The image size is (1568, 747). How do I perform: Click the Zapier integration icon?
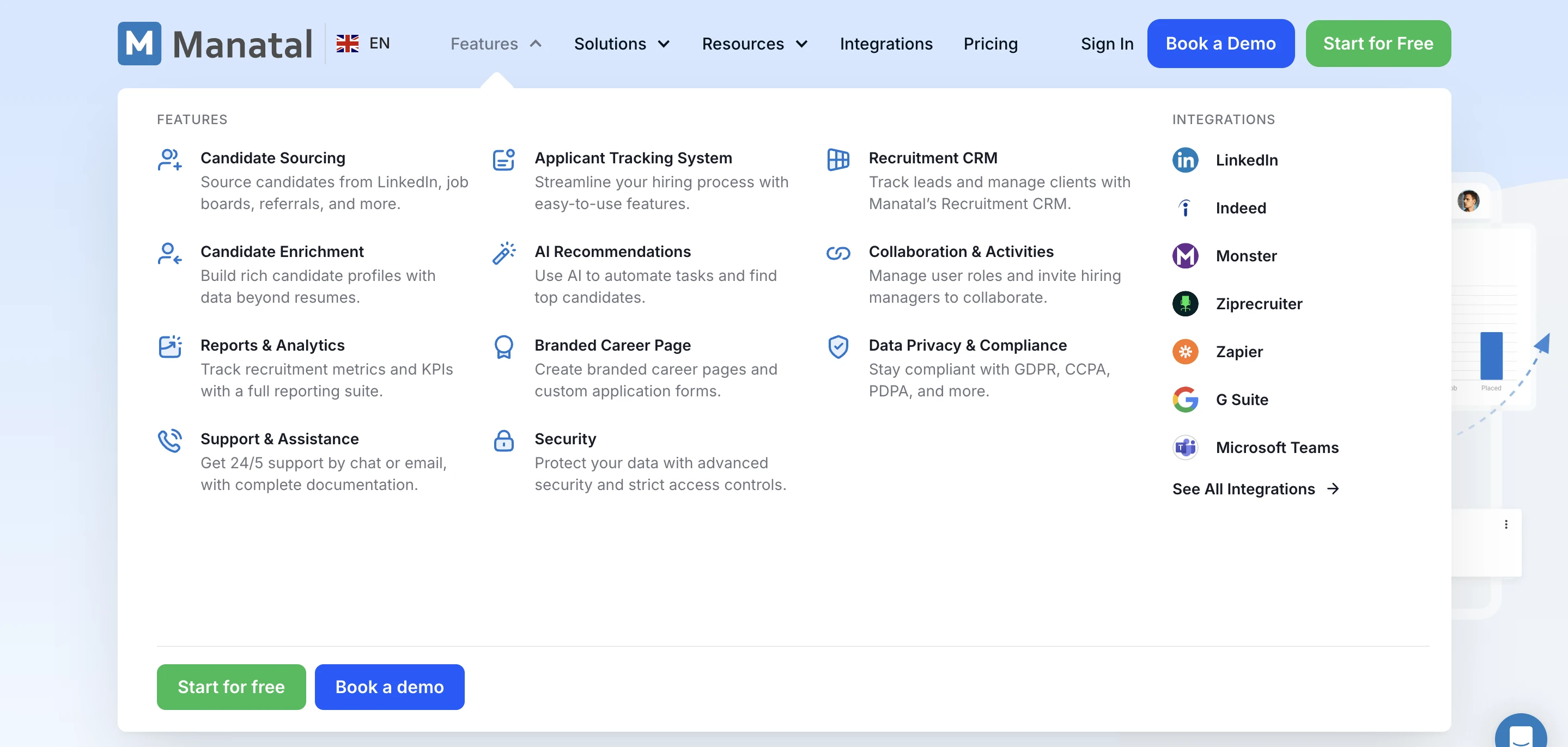point(1184,352)
